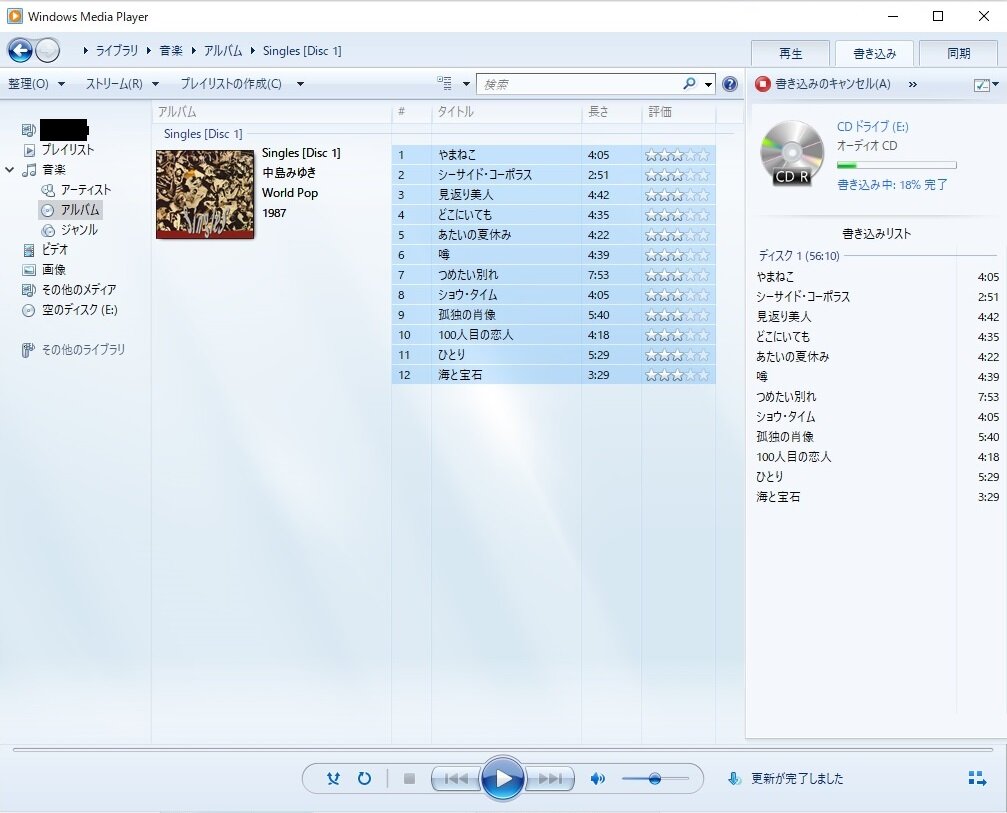The image size is (1007, 813).
Task: Expand more burn commands chevron
Action: (x=913, y=84)
